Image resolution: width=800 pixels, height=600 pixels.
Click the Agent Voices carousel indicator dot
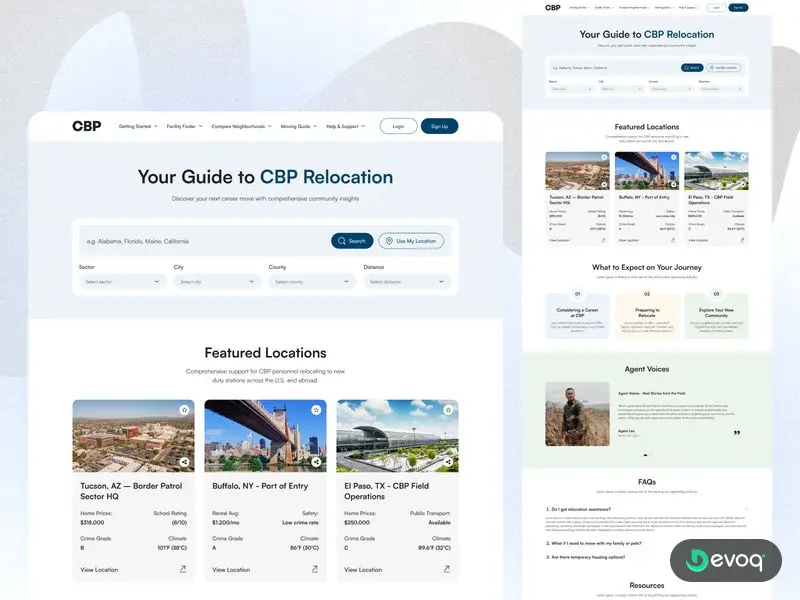[645, 455]
